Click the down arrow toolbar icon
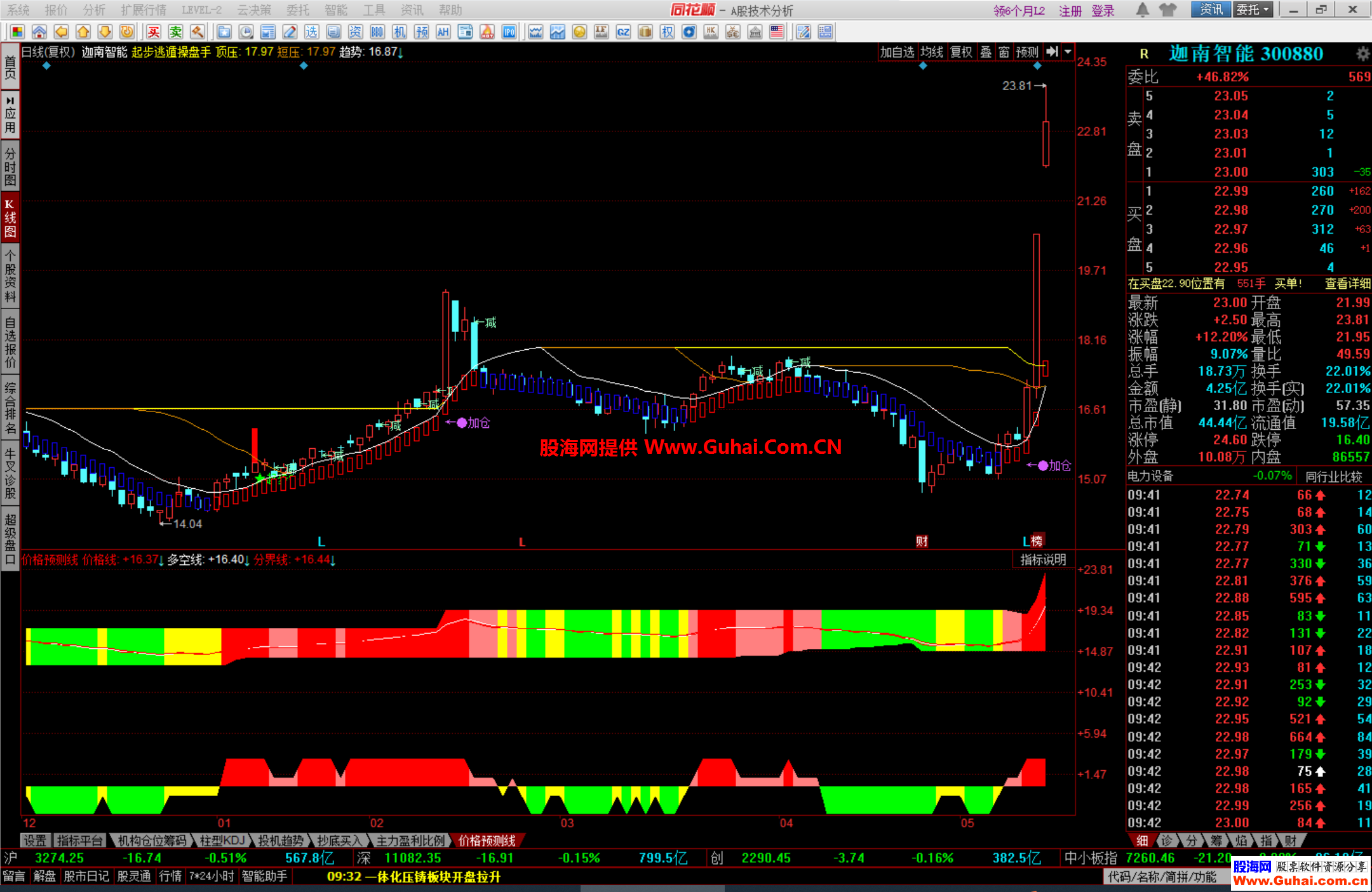The height and width of the screenshot is (892, 1372). [105, 32]
